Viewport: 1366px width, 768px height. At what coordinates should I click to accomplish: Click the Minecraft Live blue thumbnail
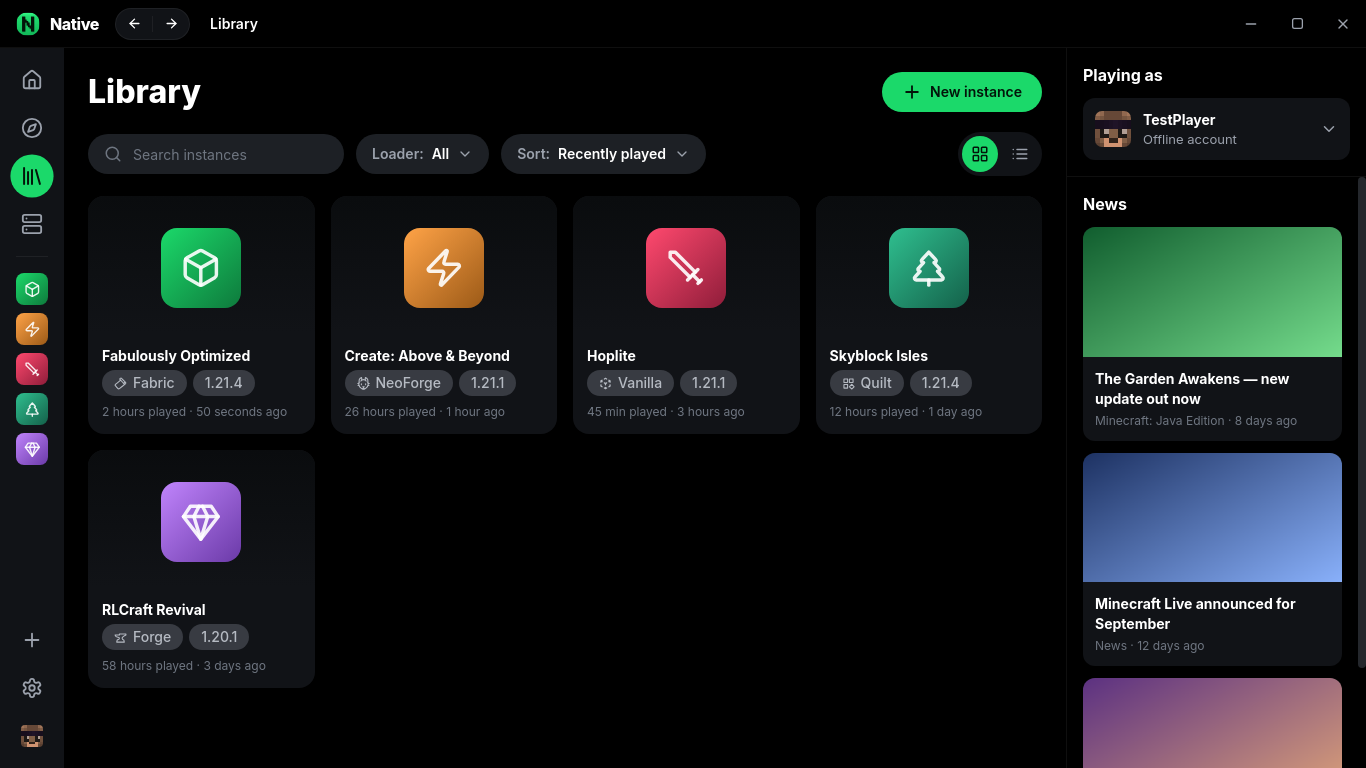[x=1212, y=517]
